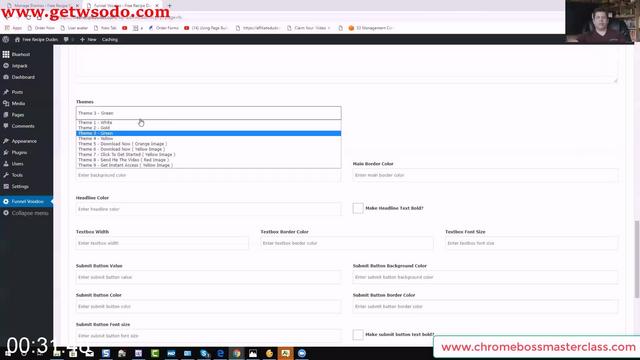This screenshot has height=360, width=640.
Task: Open the Themes dropdown box
Action: (209, 113)
